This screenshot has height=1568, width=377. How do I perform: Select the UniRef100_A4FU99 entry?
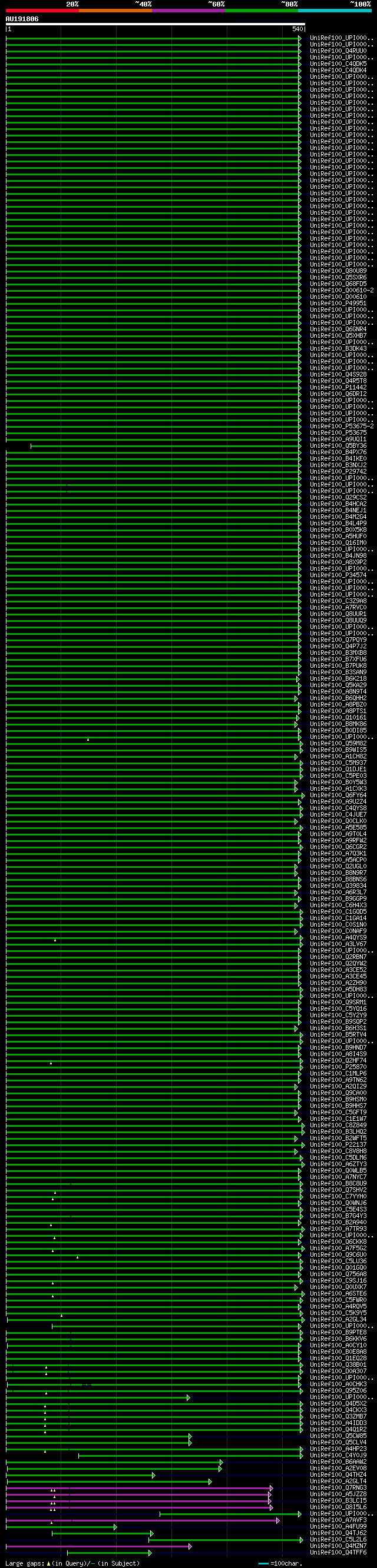click(338, 1527)
